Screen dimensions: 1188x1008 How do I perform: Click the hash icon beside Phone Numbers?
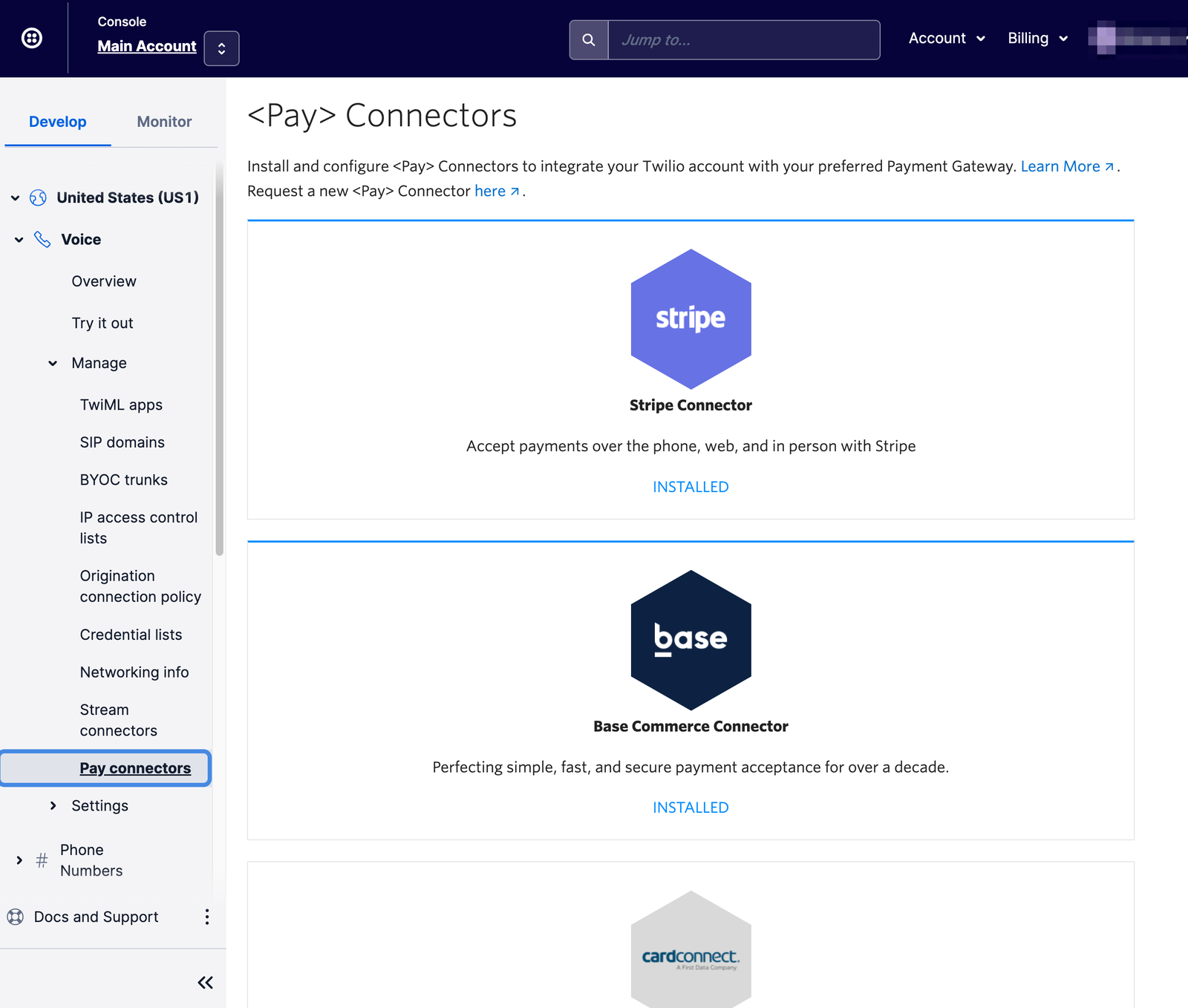point(41,860)
